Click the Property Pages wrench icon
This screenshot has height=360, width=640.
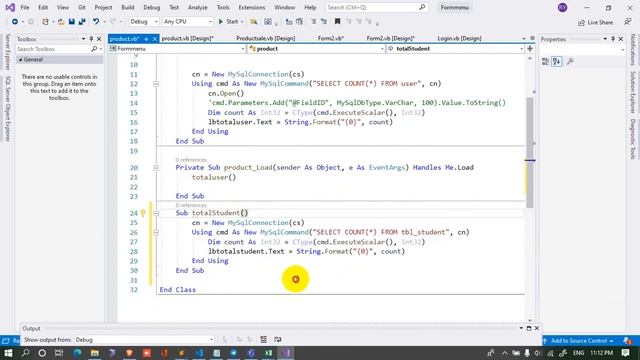[570, 61]
